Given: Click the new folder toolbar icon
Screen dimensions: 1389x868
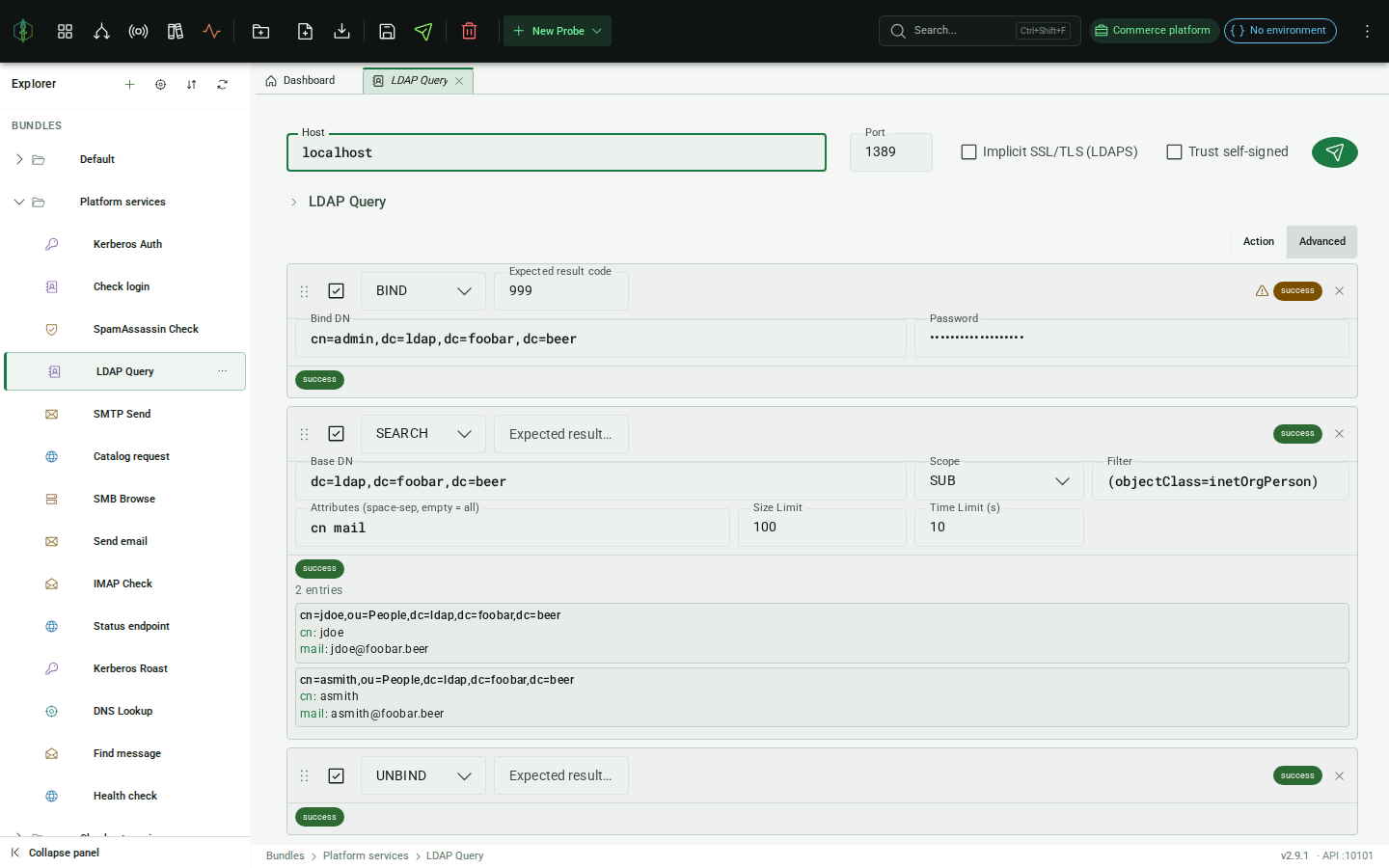Looking at the screenshot, I should (x=260, y=31).
